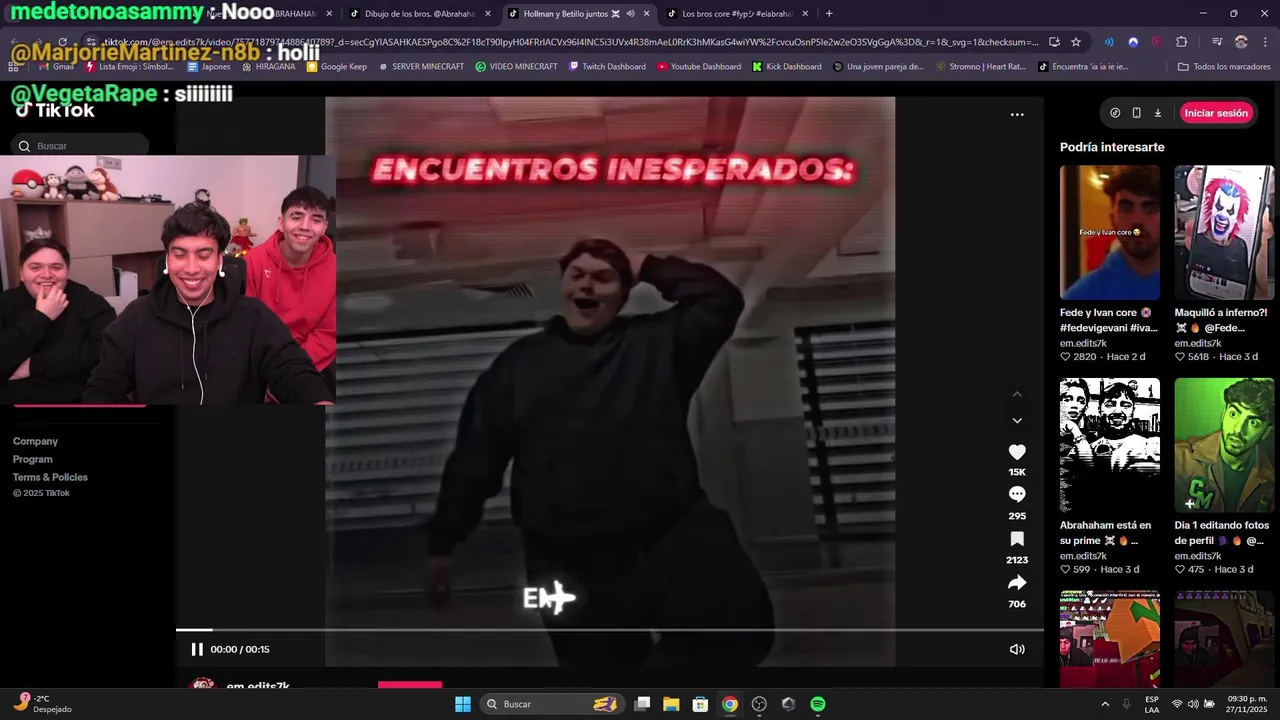Mute the tab via its speaker icon
The width and height of the screenshot is (1280, 720).
630,14
